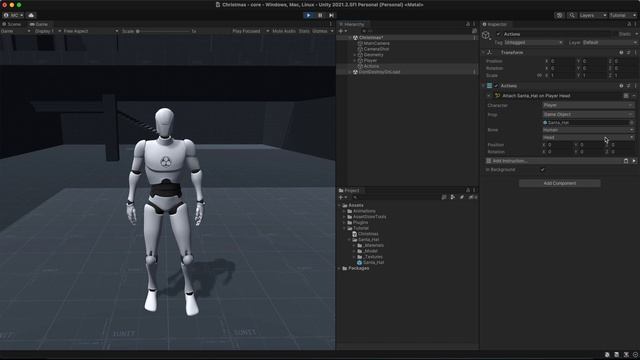Click the Add Instruction button
Viewport: 640px width, 360px height.
pos(553,161)
